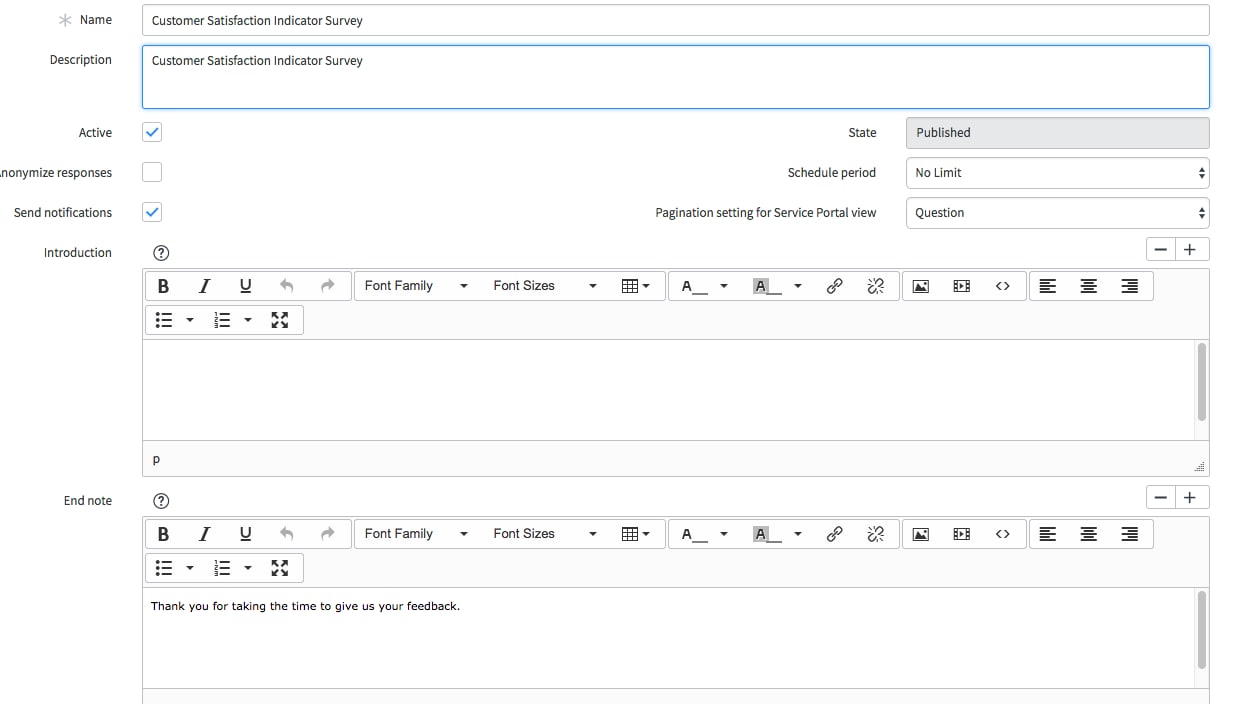
Task: Click the Introduction editor vertical scrollbar
Action: point(1201,381)
